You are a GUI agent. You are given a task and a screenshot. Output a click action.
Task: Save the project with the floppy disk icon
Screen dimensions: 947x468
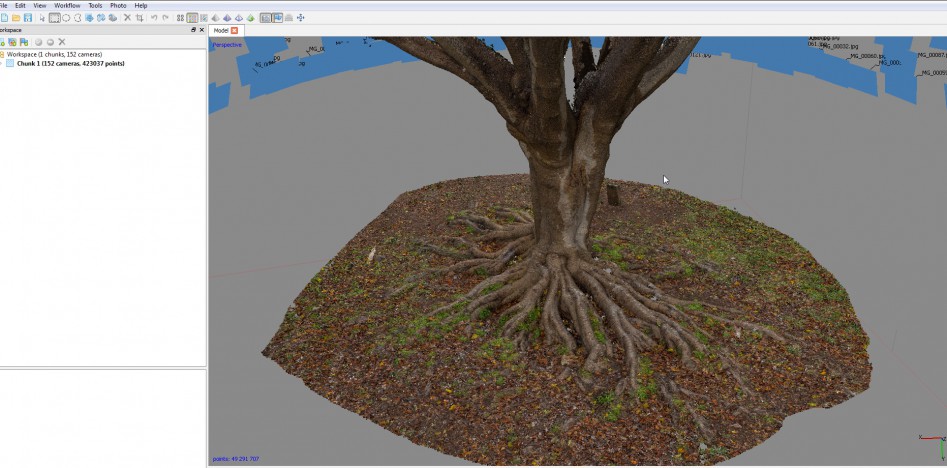[x=28, y=18]
